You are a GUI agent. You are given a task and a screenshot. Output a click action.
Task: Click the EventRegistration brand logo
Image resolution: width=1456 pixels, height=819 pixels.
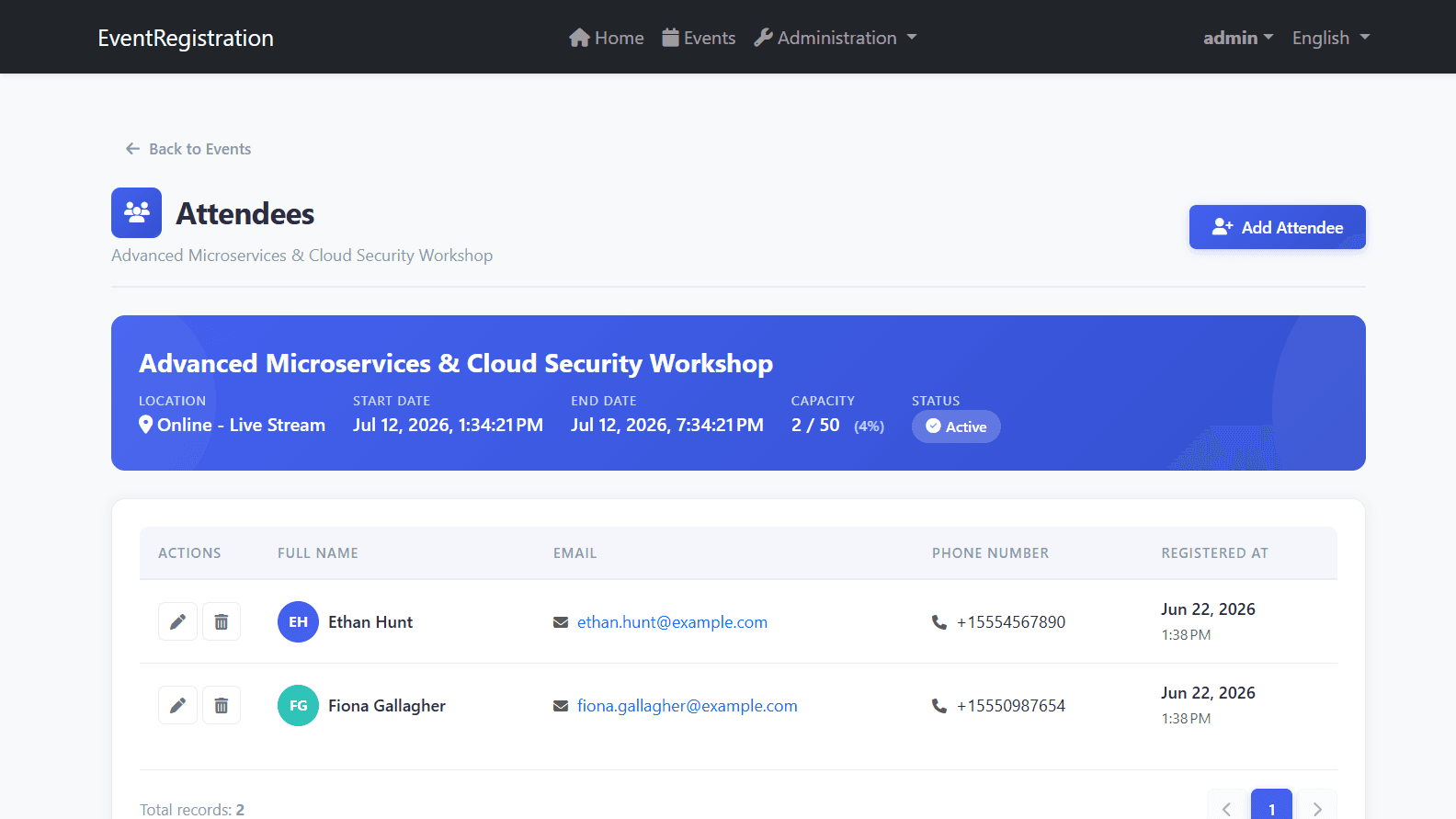(x=186, y=38)
